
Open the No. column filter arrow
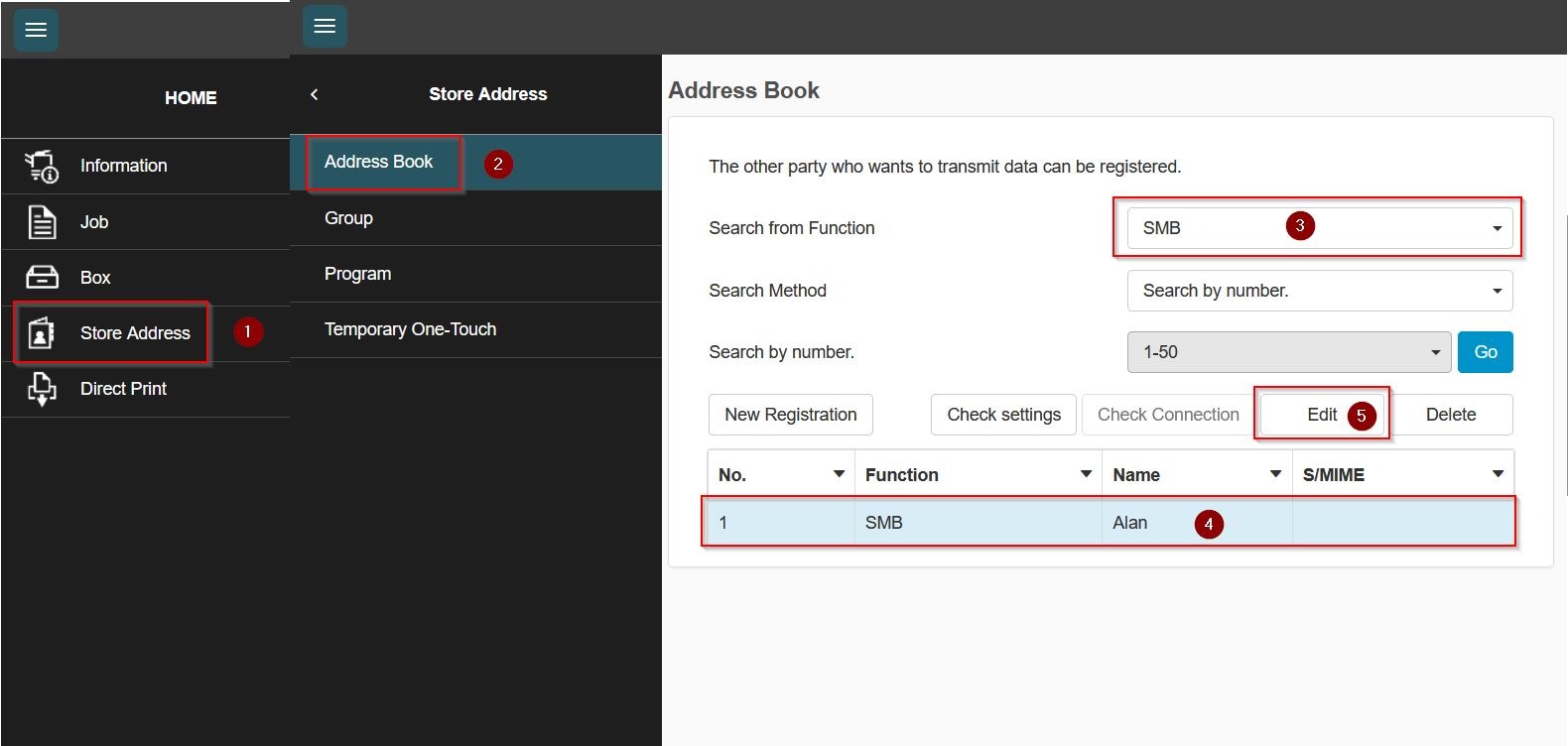pyautogui.click(x=839, y=474)
